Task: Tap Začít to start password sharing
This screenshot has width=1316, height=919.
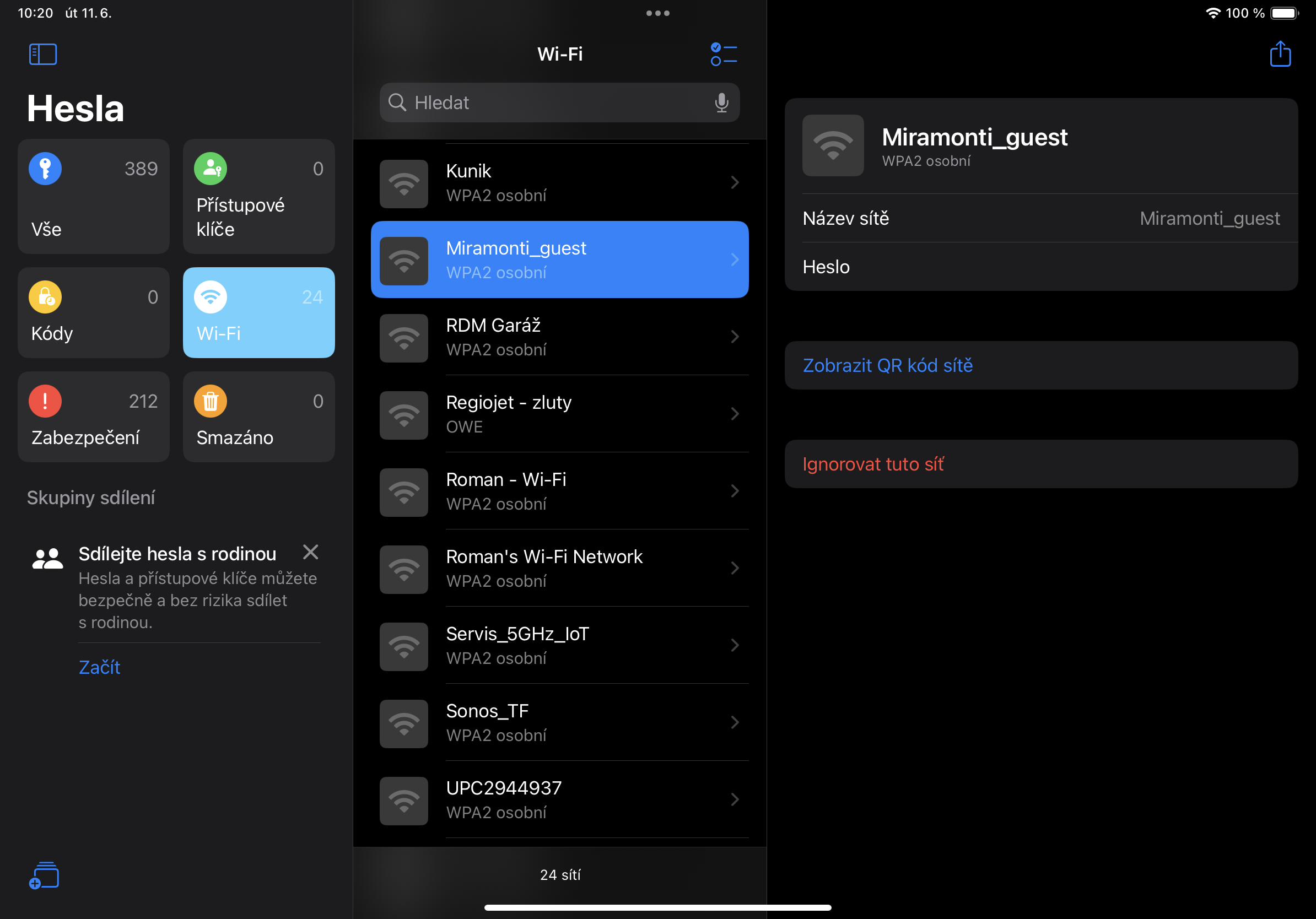Action: (99, 667)
